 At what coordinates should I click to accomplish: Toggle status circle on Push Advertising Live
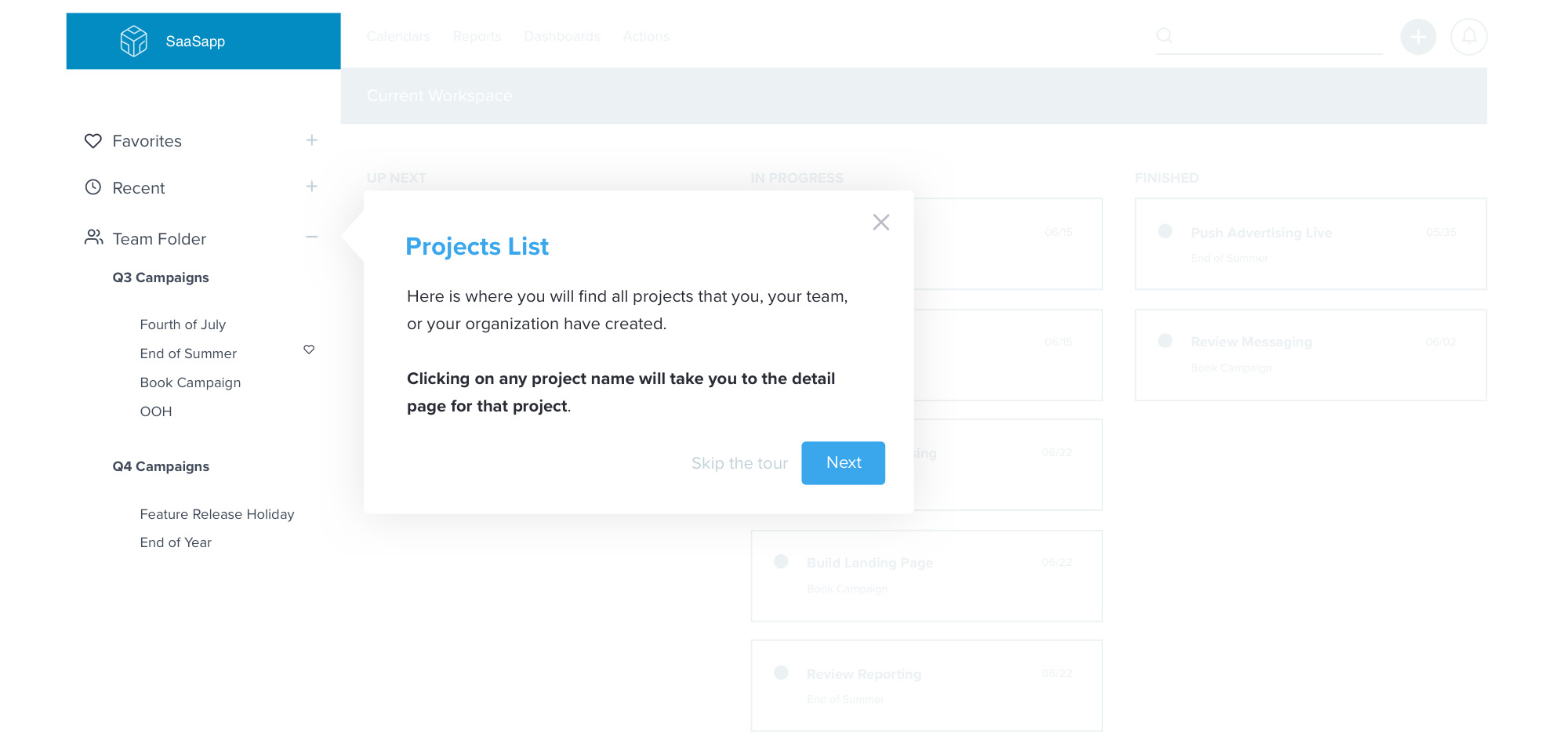pyautogui.click(x=1165, y=231)
